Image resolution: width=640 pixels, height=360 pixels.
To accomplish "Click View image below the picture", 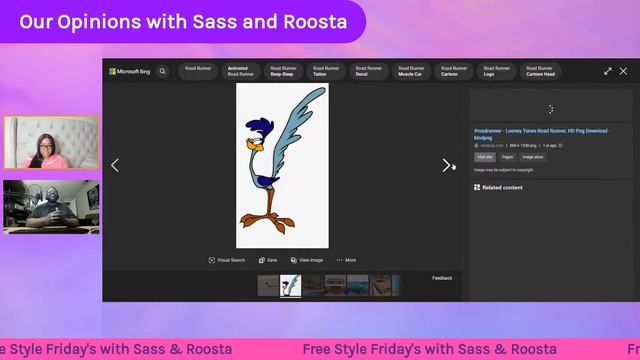I will click(307, 260).
